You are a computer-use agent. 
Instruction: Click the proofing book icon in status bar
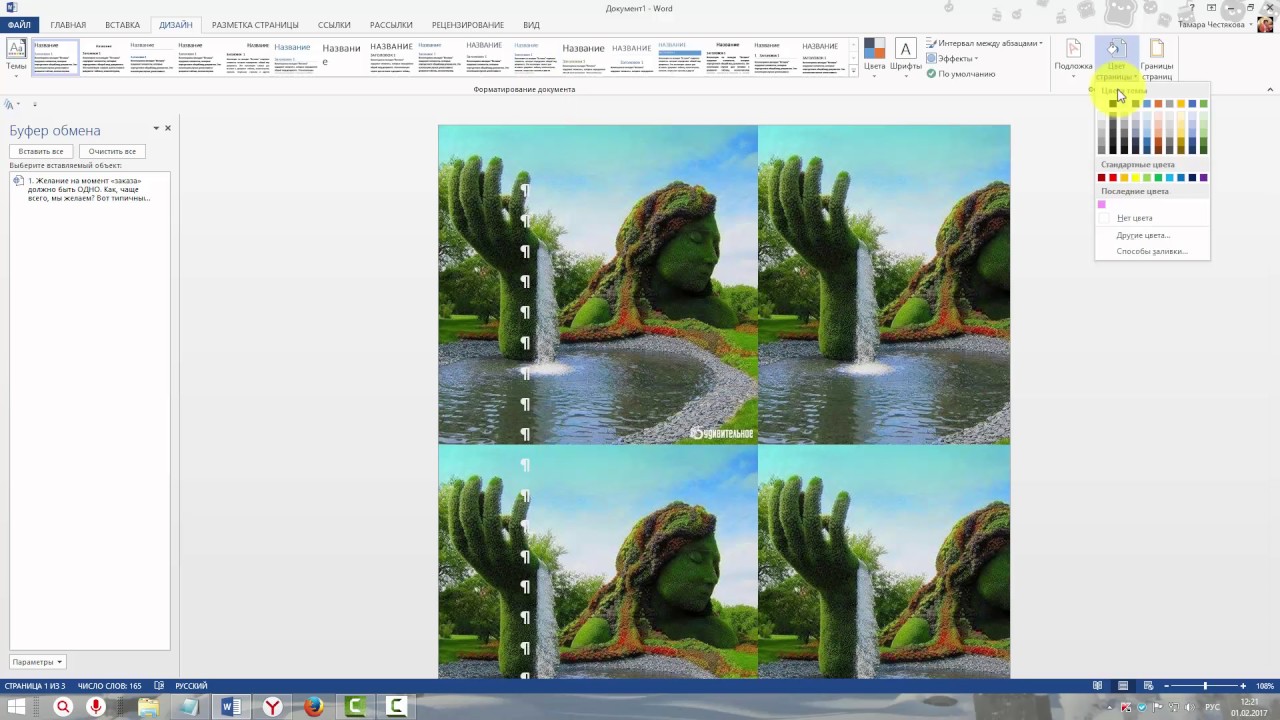click(x=159, y=686)
